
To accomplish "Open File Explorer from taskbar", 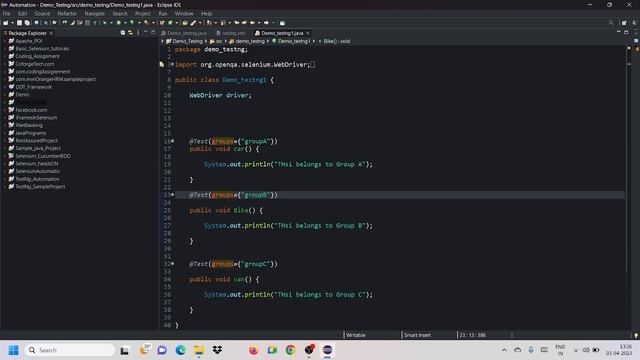I will point(199,350).
